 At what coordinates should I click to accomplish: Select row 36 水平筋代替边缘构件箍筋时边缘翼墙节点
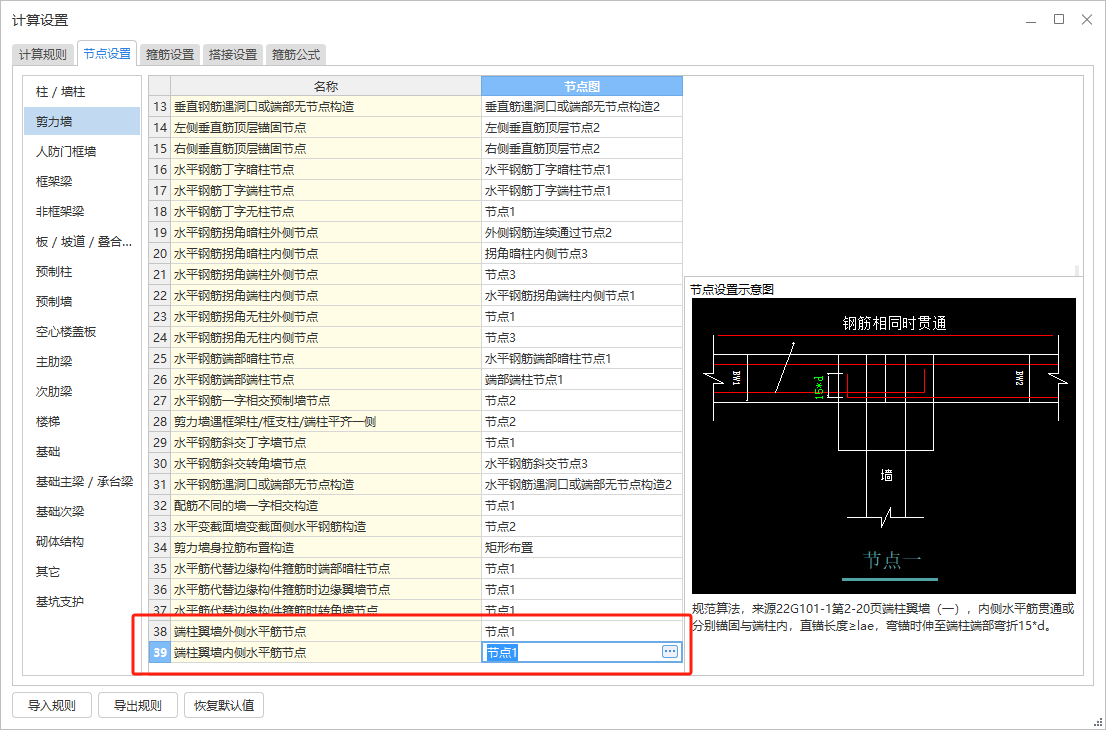[x=326, y=590]
